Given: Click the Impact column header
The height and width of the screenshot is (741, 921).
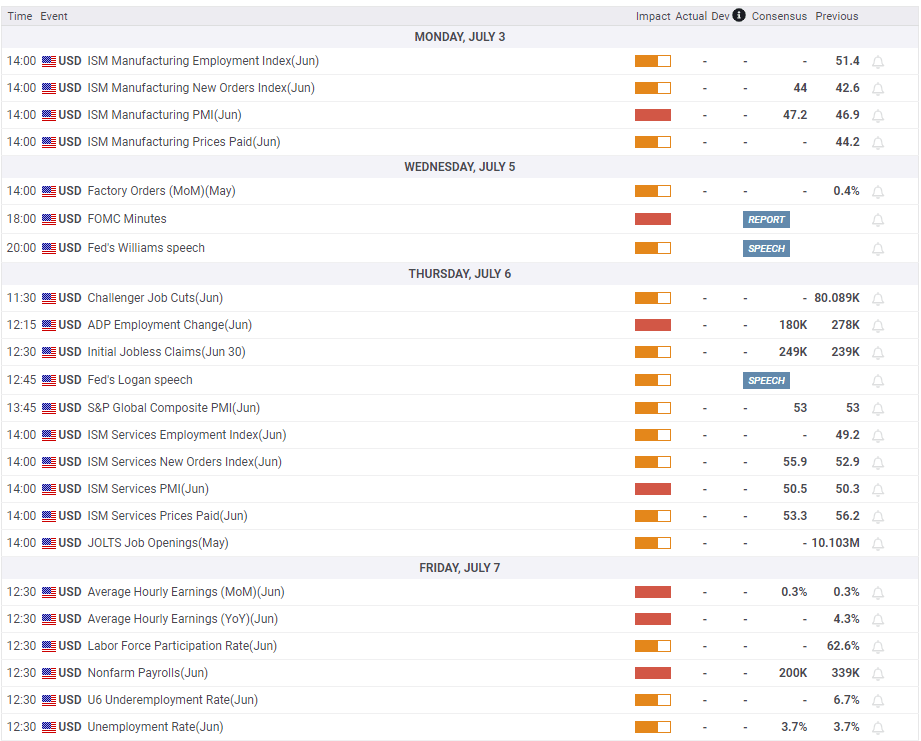Looking at the screenshot, I should [653, 16].
